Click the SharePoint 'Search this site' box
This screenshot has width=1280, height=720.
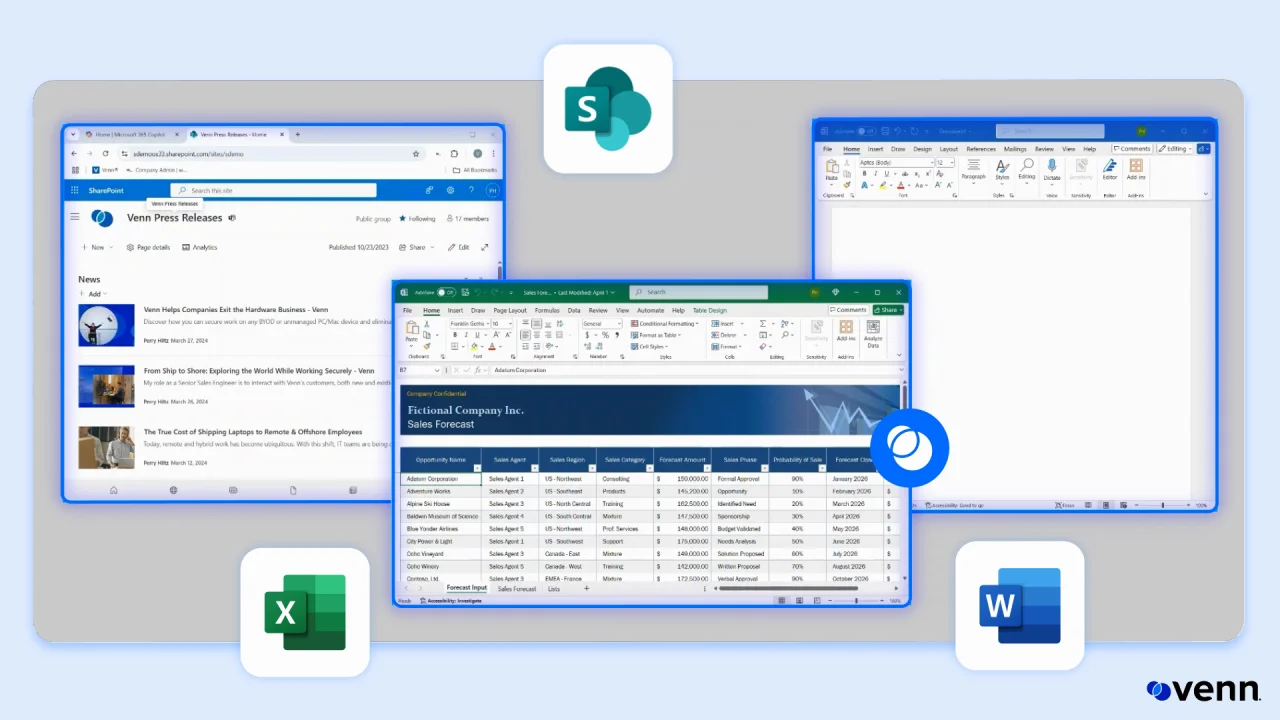tap(273, 190)
